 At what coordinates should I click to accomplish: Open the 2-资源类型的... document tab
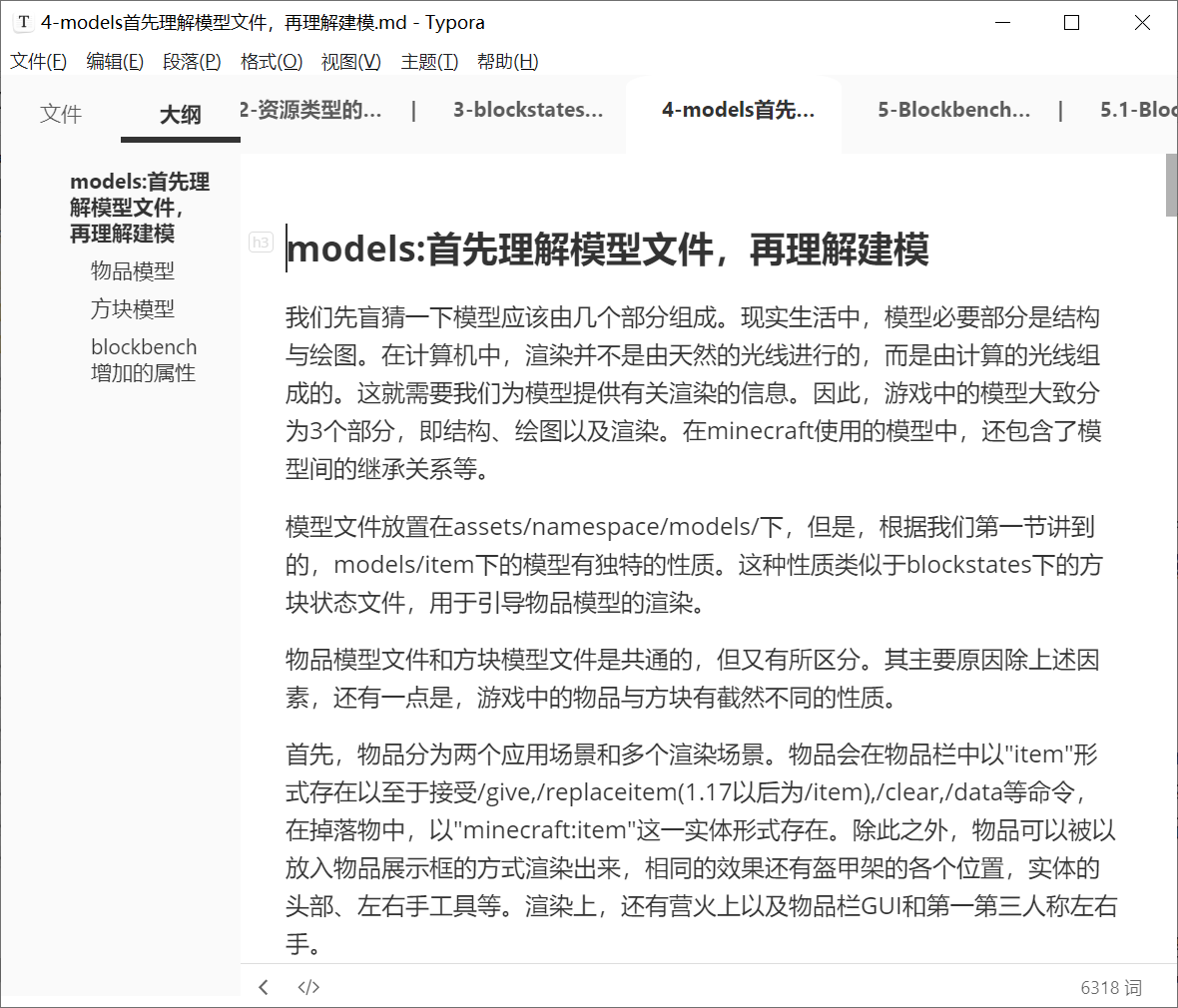tap(311, 110)
